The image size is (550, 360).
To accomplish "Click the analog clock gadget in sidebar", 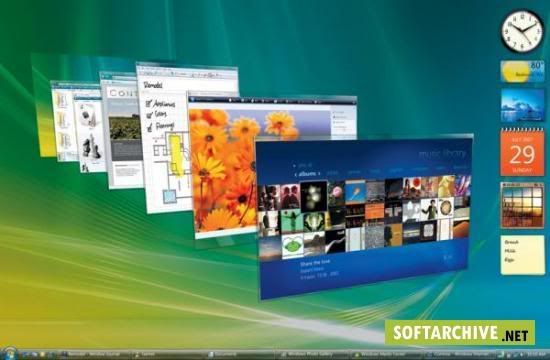I will click(x=522, y=31).
